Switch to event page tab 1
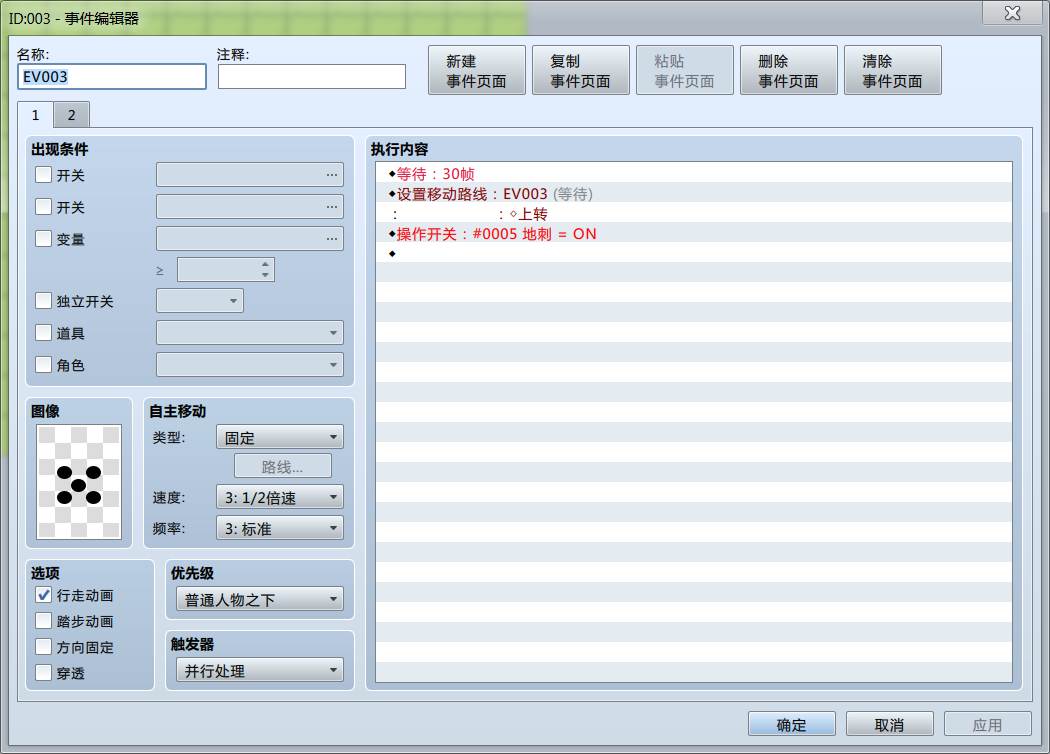The image size is (1050, 754). tap(35, 115)
